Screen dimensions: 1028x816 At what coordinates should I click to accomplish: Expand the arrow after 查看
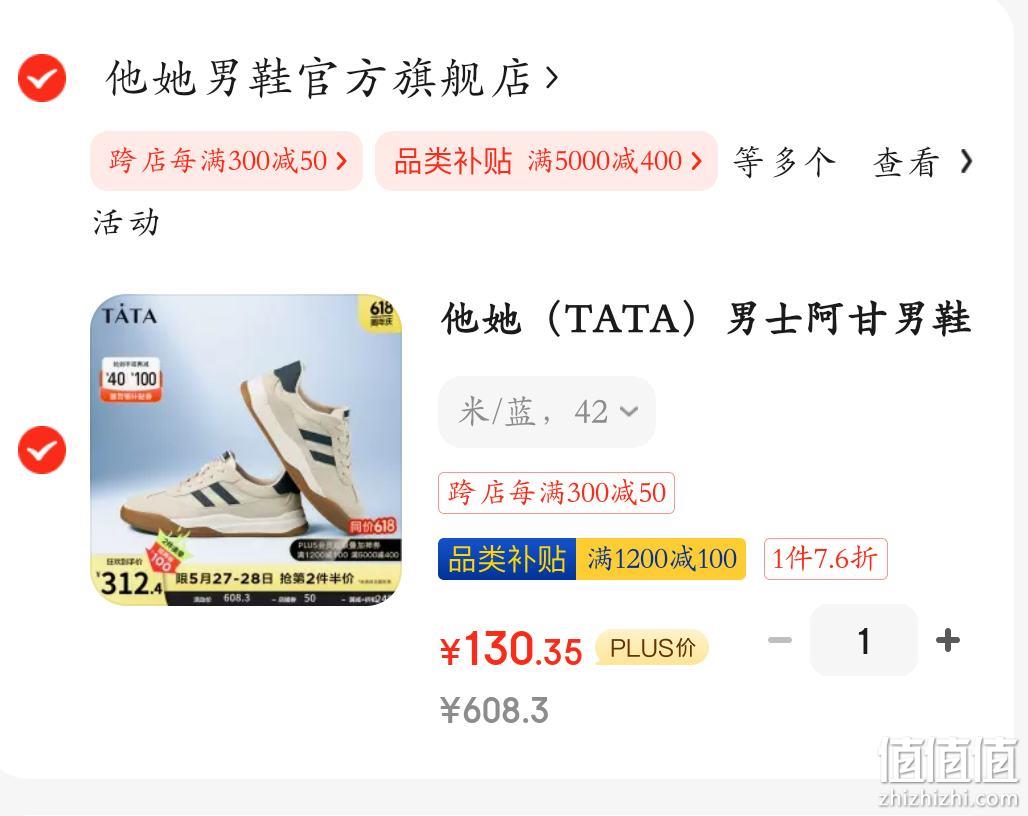coord(966,161)
